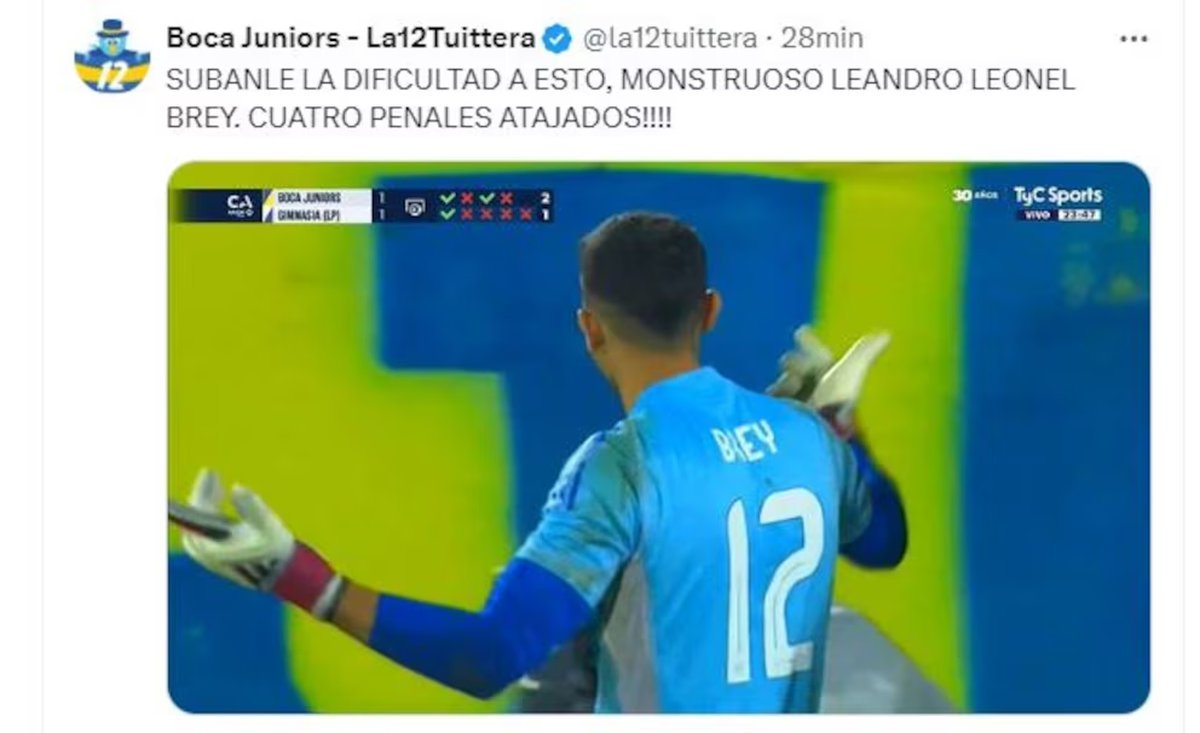This screenshot has width=1200, height=733.
Task: Click Boca Juniors' first green checkmark
Action: tap(447, 198)
